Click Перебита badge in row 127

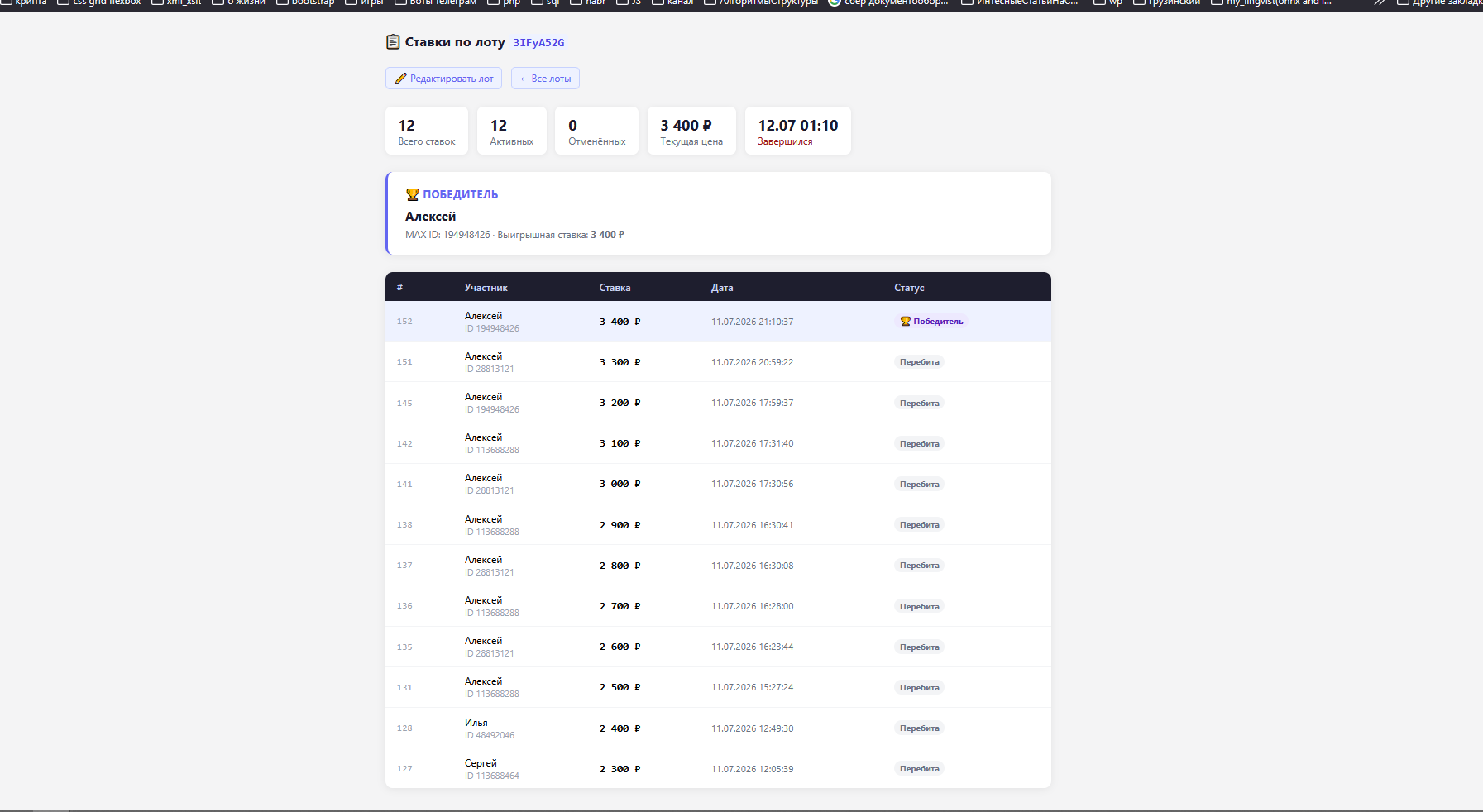click(920, 769)
